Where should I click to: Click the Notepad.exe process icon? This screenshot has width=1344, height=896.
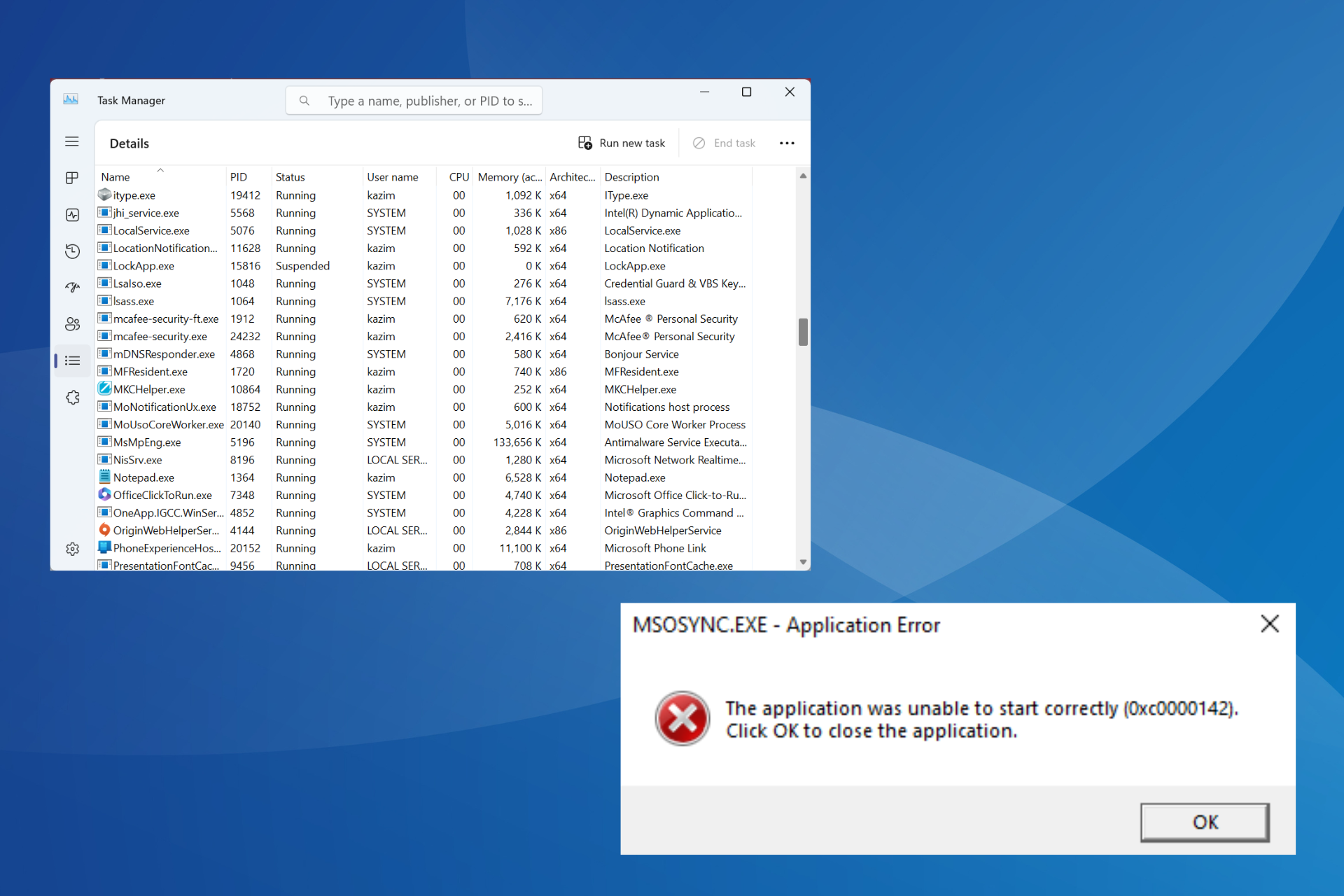click(x=104, y=477)
